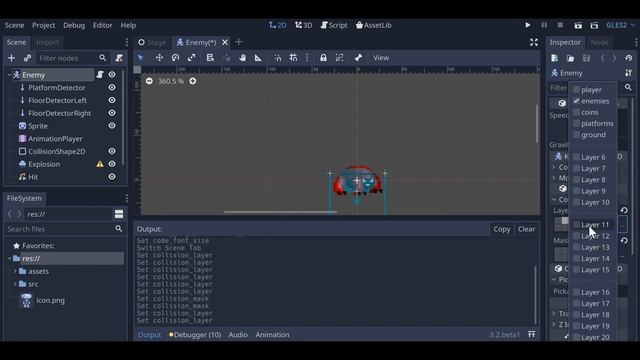Zoom in with plus button
This screenshot has width=640, height=360.
[x=193, y=81]
